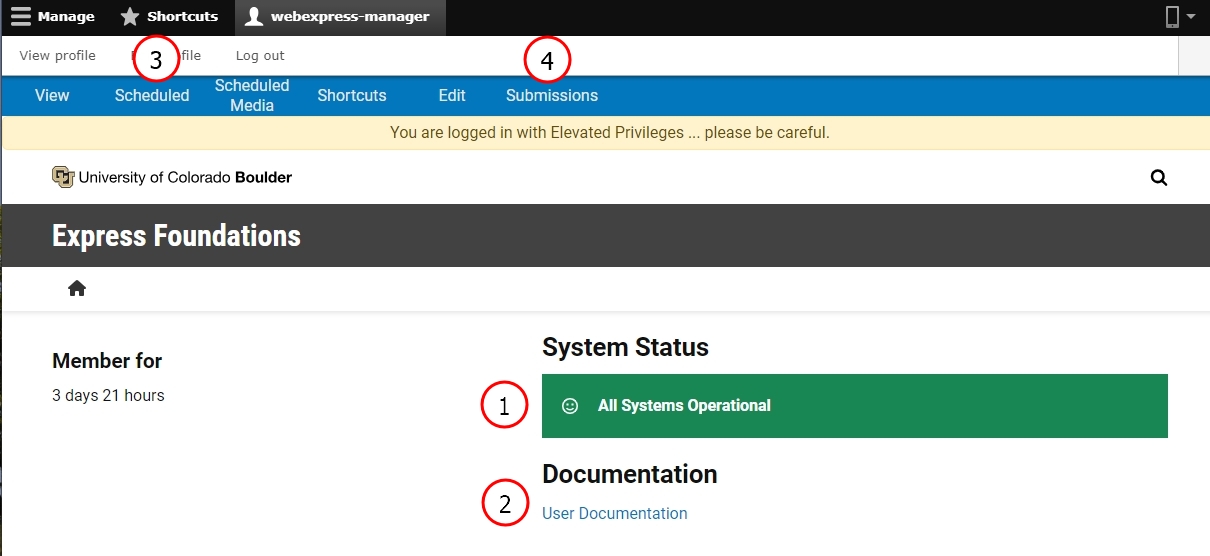Click the Member for heading

click(x=107, y=361)
